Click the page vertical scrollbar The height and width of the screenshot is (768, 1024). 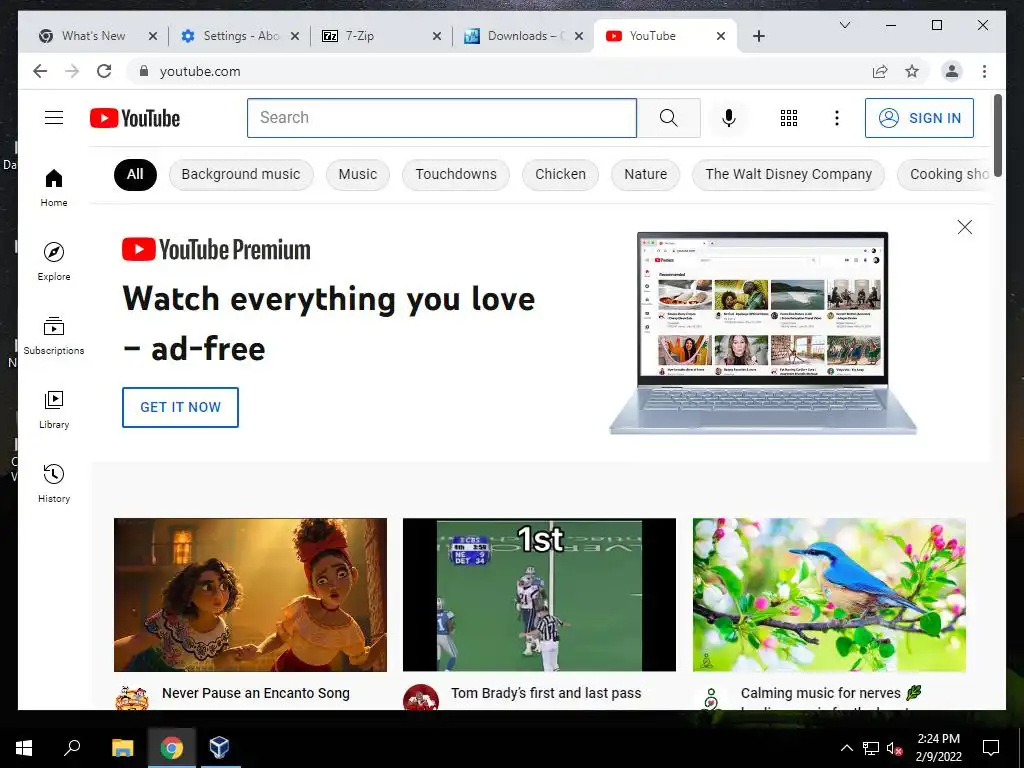997,134
